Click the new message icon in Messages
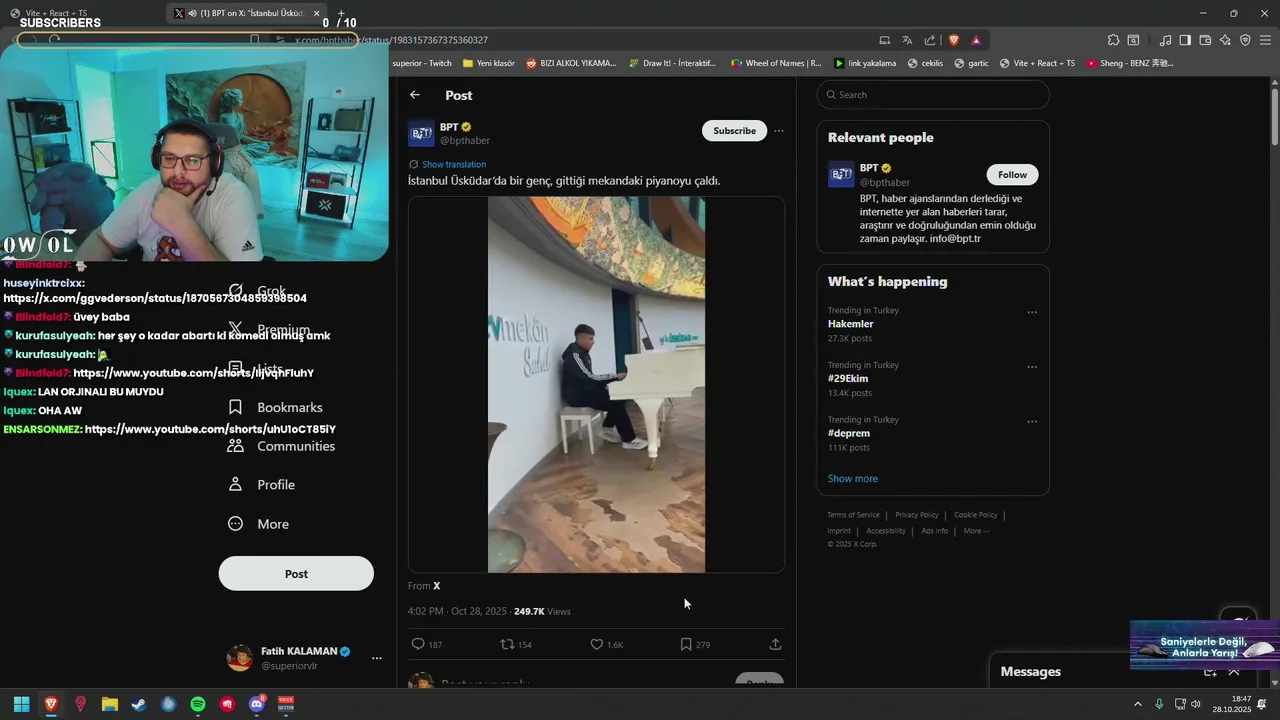The image size is (1280, 720). [1211, 672]
